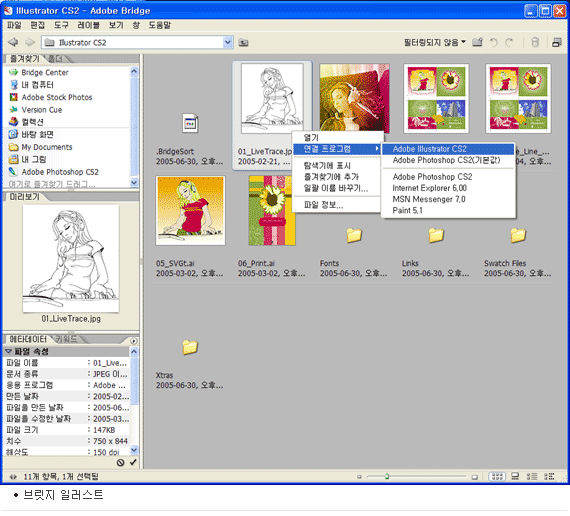Open with Adobe Illustrator CS2
Image resolution: width=570 pixels, height=516 pixels.
tap(448, 149)
